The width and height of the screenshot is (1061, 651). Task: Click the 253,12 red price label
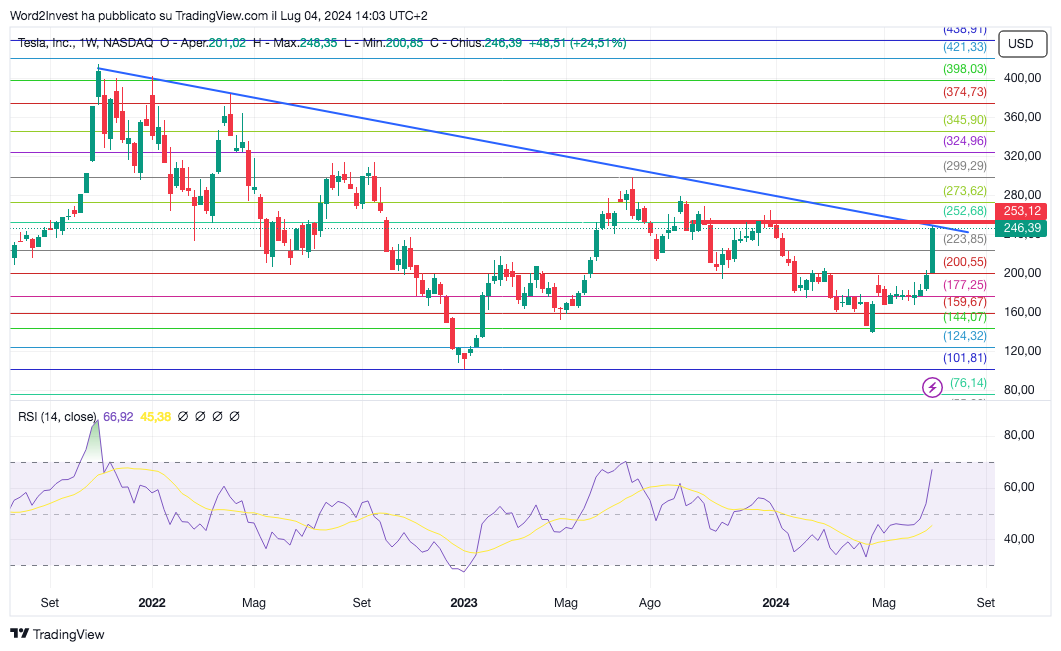pyautogui.click(x=1022, y=211)
